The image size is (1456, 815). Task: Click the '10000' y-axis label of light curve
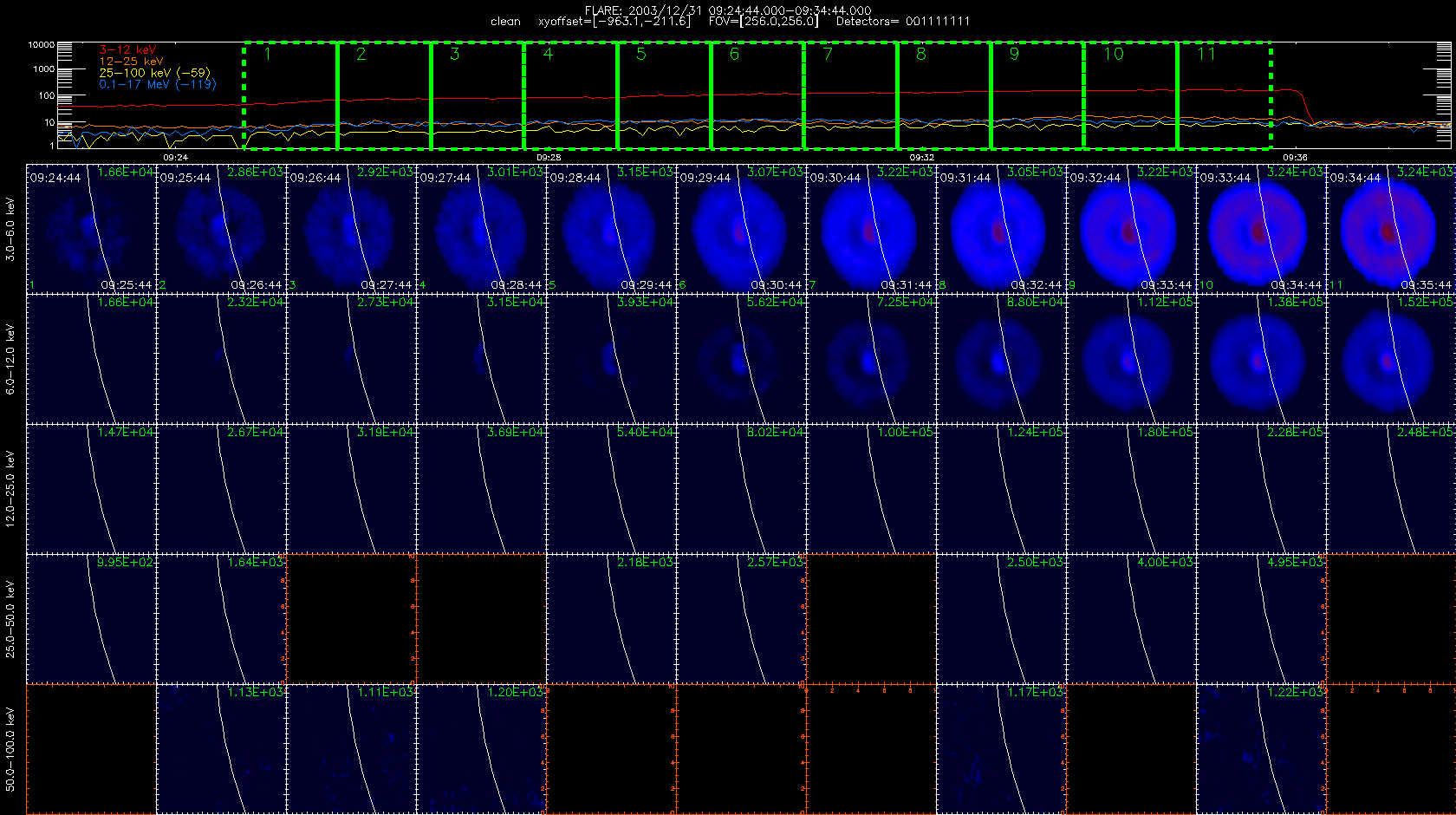click(41, 44)
